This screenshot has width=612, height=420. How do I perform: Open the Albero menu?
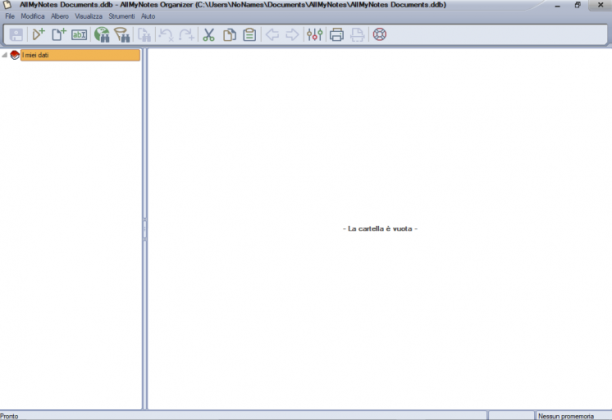click(x=60, y=16)
